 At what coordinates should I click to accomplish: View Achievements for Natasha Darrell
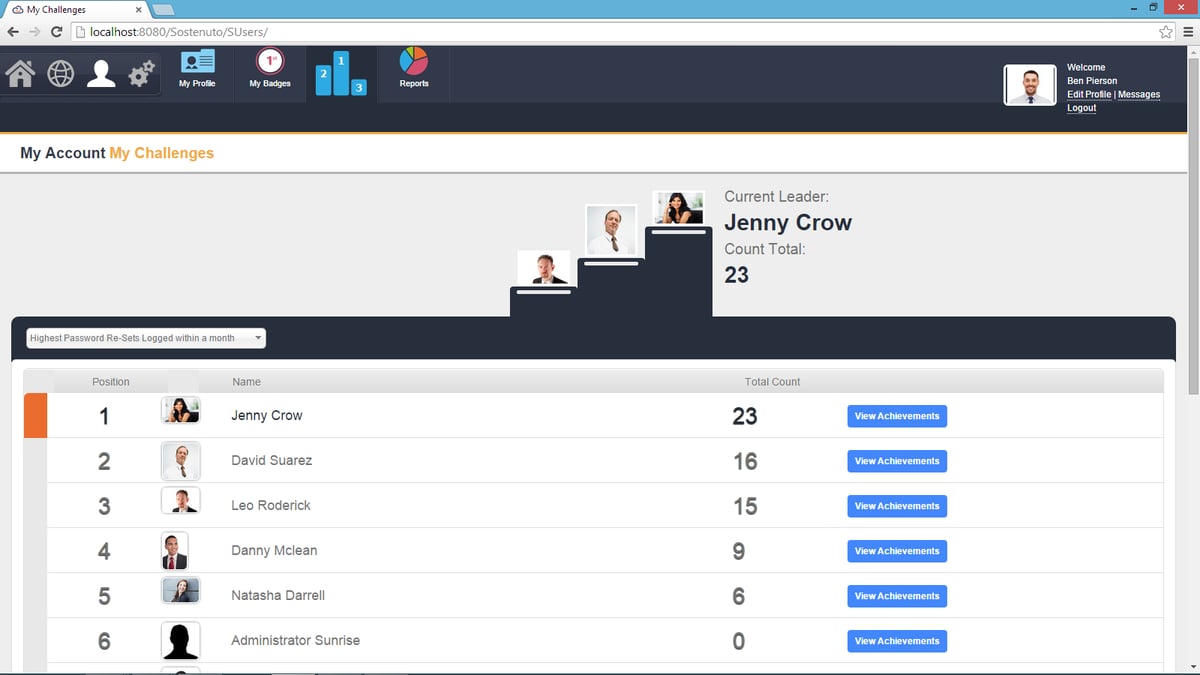tap(897, 596)
